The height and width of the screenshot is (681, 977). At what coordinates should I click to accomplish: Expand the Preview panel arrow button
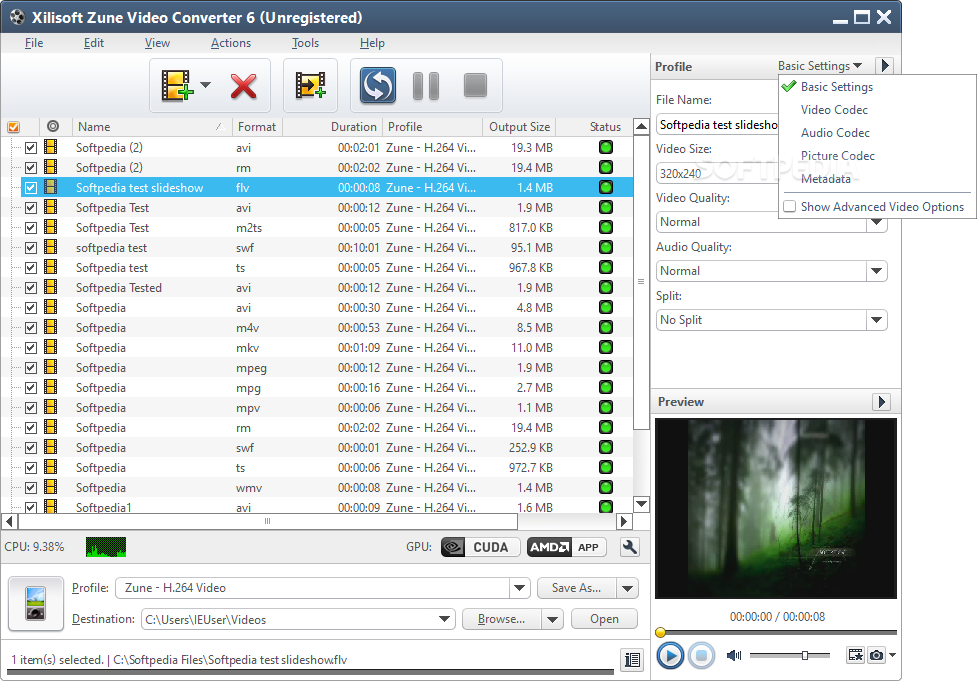pos(881,402)
